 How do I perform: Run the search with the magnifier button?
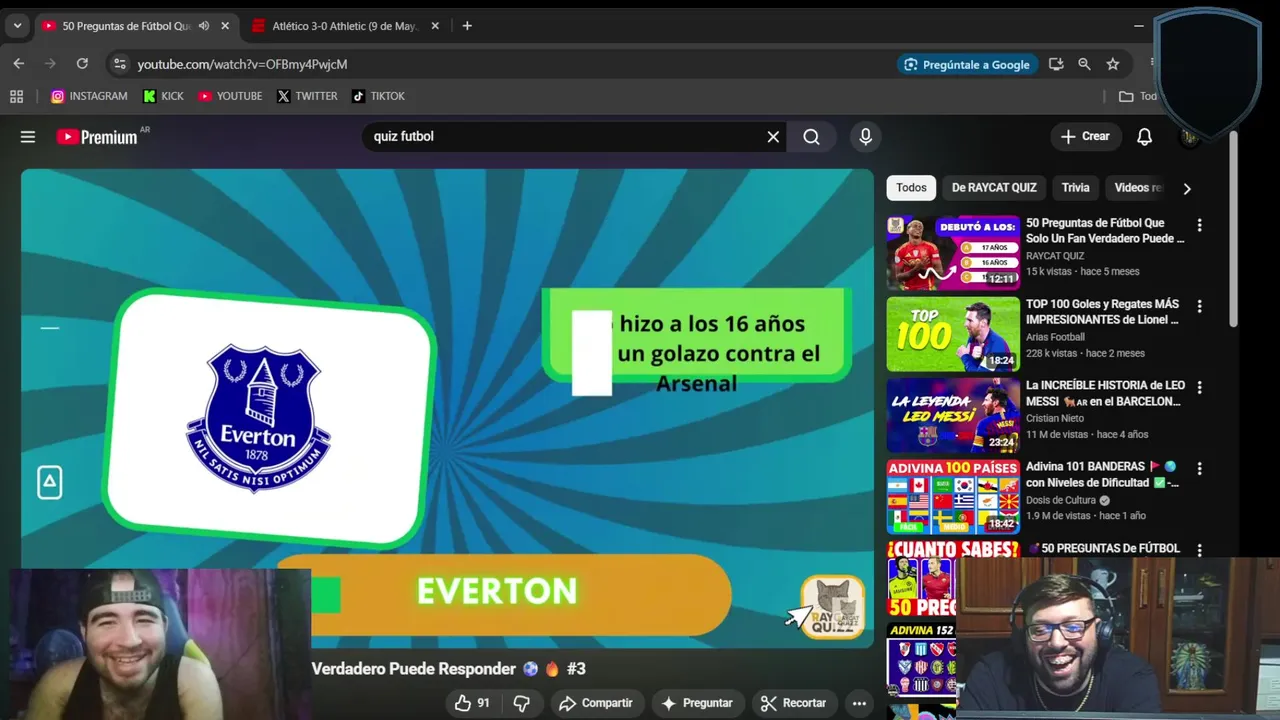pos(811,137)
